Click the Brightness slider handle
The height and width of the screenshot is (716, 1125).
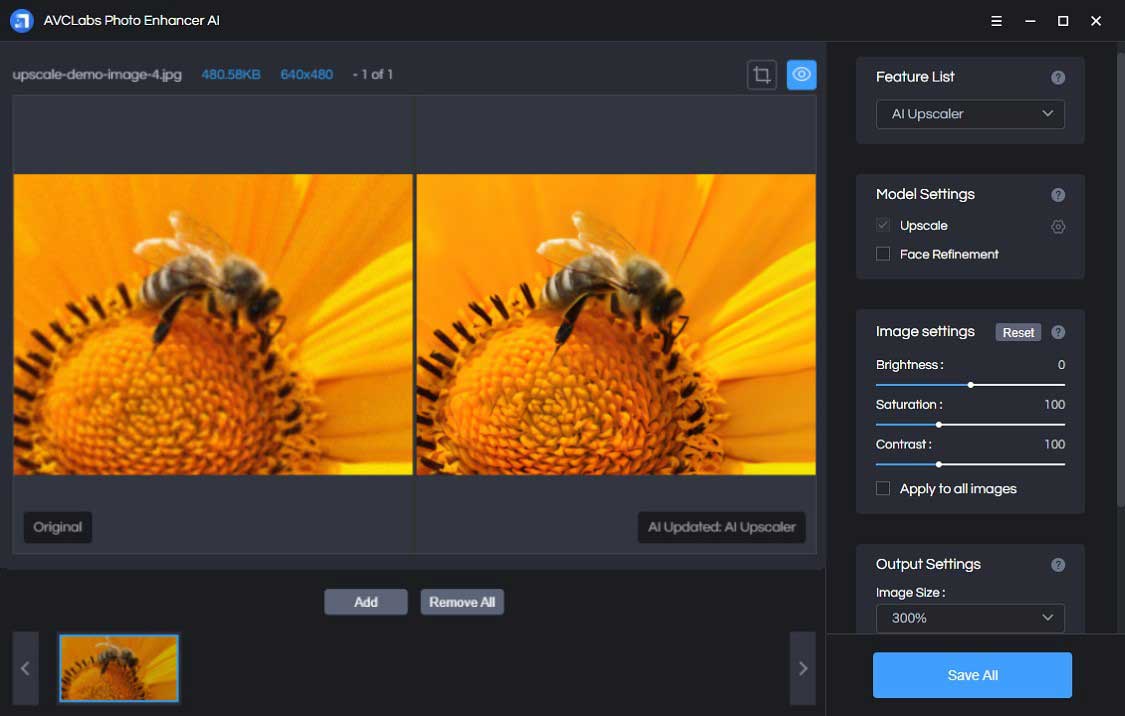971,385
